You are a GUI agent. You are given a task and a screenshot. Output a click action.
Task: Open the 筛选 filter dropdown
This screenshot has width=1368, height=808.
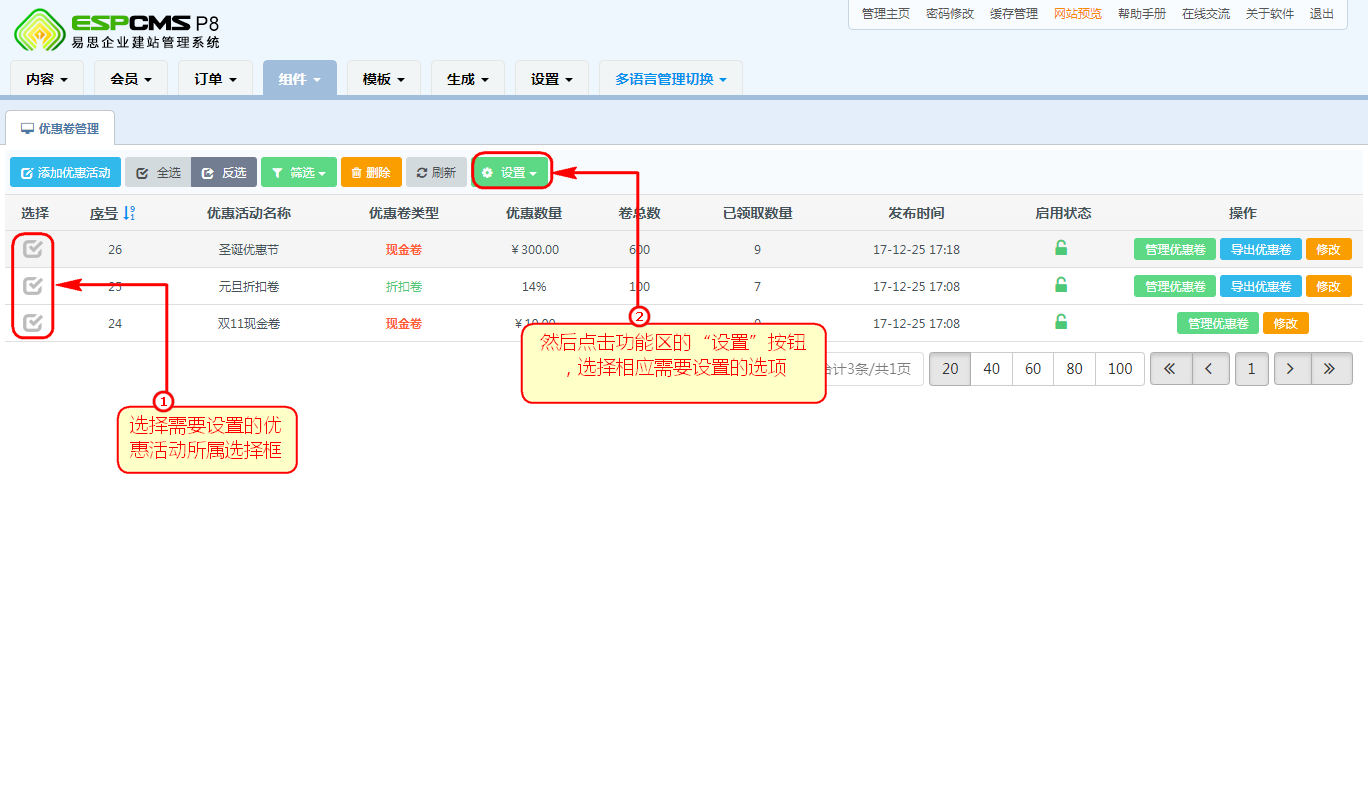(299, 173)
